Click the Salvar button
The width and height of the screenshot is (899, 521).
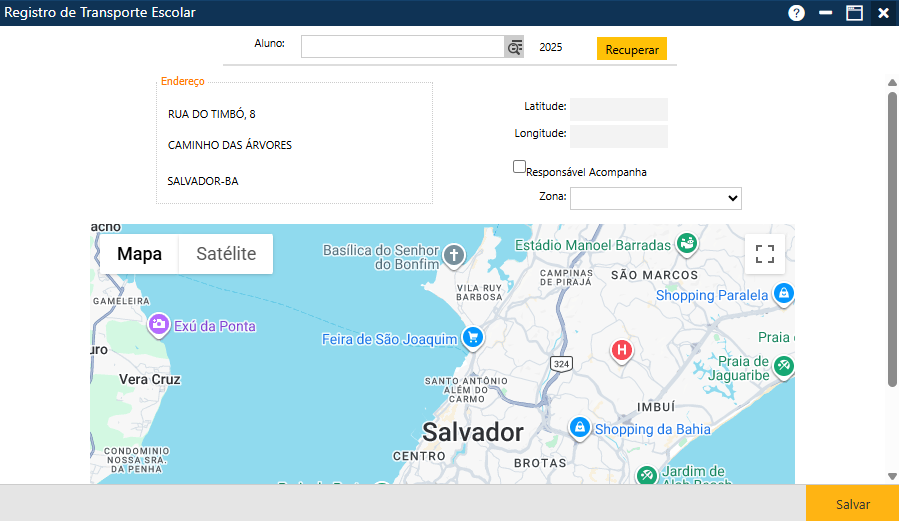852,504
